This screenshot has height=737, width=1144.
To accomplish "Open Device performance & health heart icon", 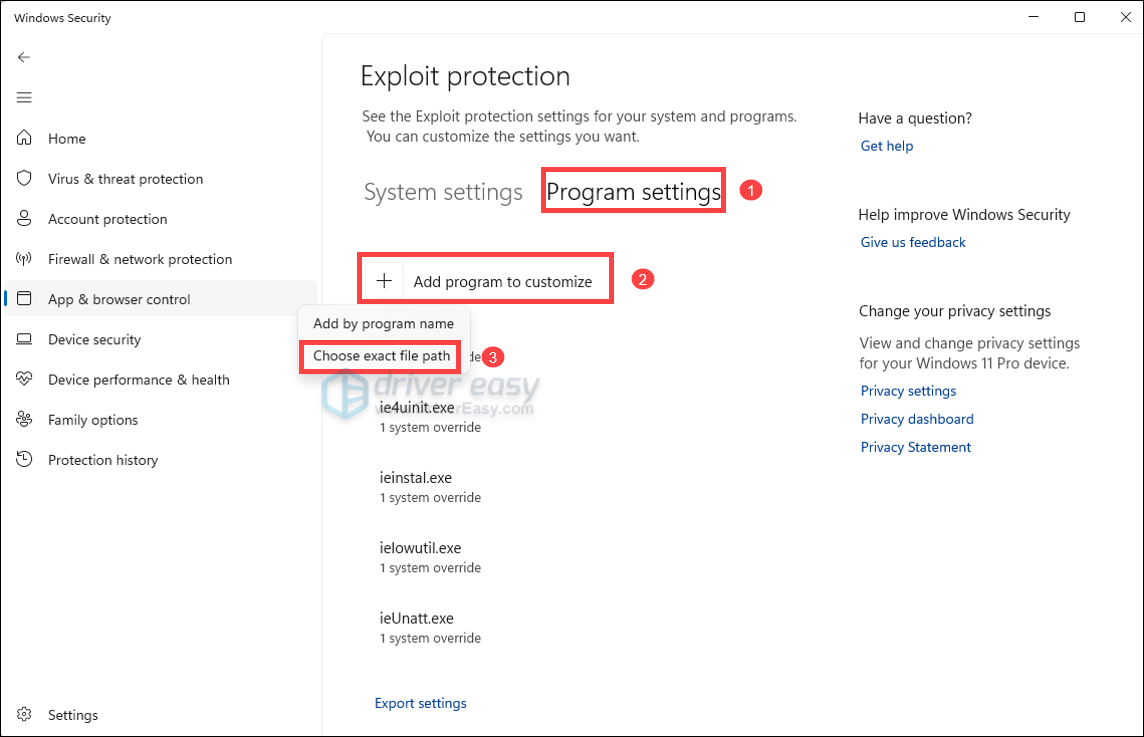I will (26, 380).
